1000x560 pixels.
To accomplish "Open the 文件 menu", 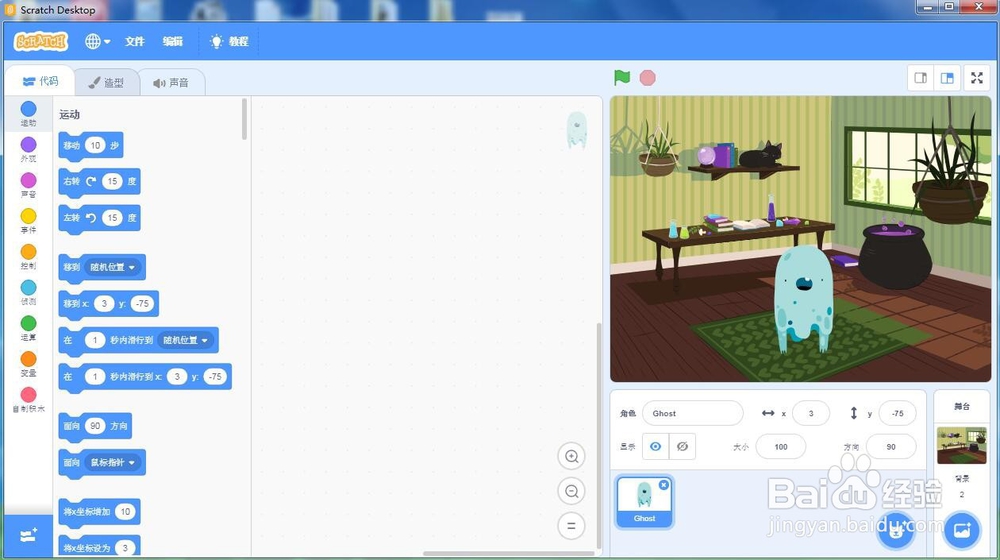I will (x=135, y=41).
